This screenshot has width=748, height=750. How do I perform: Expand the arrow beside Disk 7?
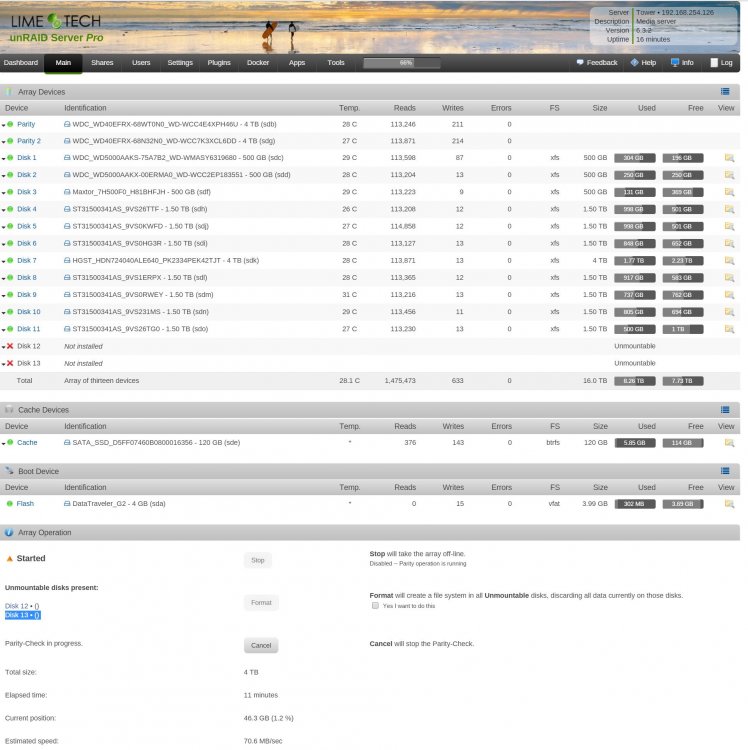pyautogui.click(x=3, y=262)
